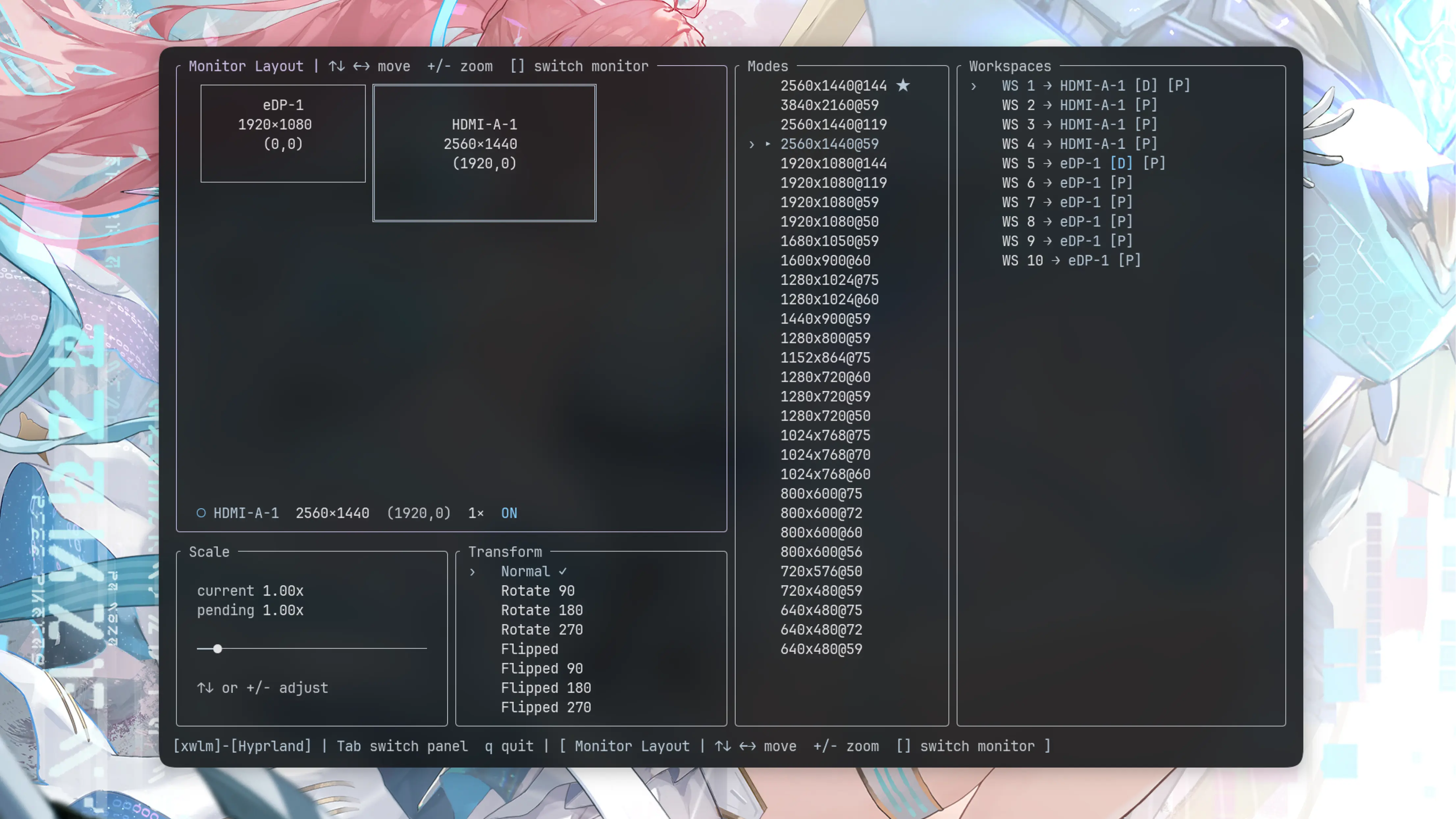Click the cursor chevron in the Modes list
The height and width of the screenshot is (819, 1456).
(752, 145)
